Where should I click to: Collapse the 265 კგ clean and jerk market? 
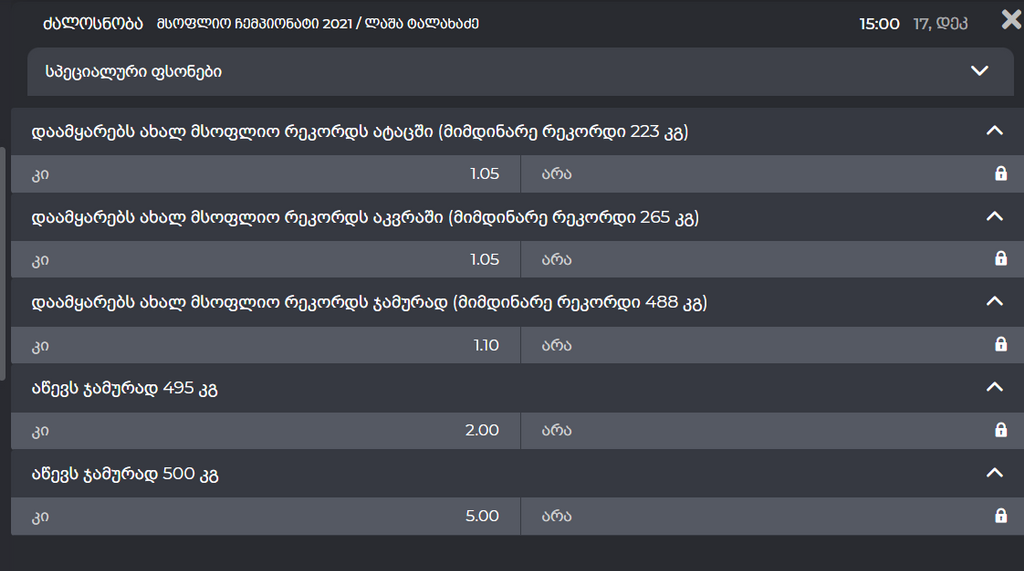[993, 216]
